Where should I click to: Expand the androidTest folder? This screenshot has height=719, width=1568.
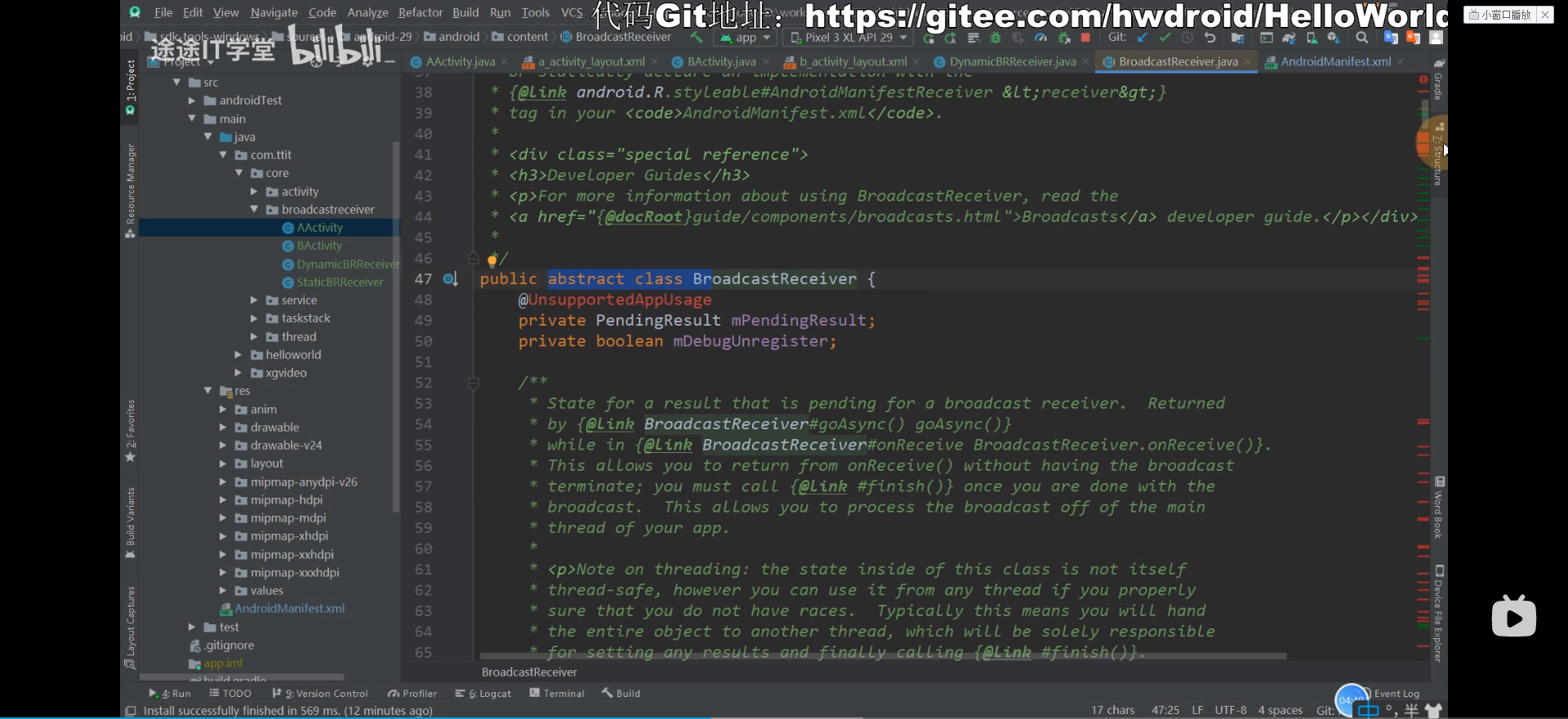192,100
